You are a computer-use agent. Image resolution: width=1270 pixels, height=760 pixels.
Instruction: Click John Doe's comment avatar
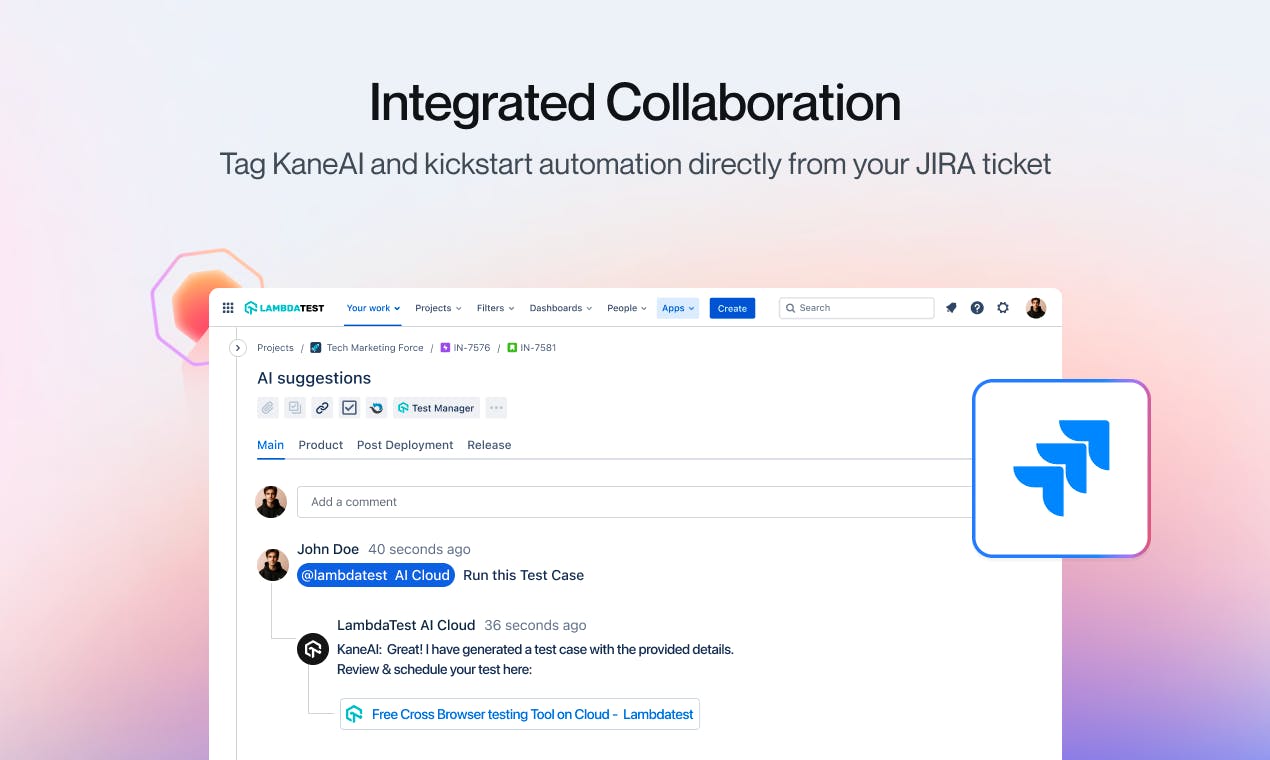273,565
